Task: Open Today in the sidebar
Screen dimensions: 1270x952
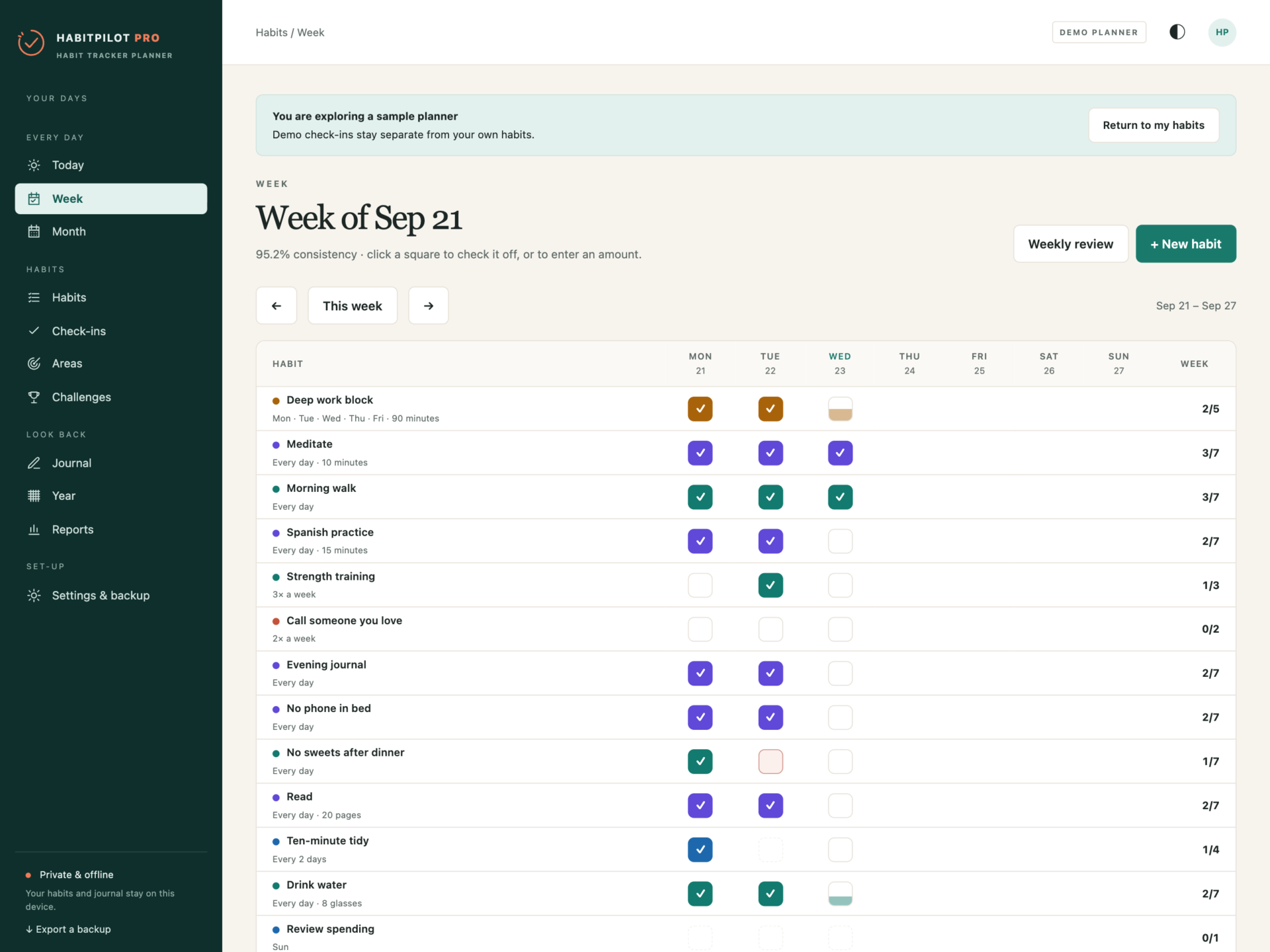Action: coord(111,165)
